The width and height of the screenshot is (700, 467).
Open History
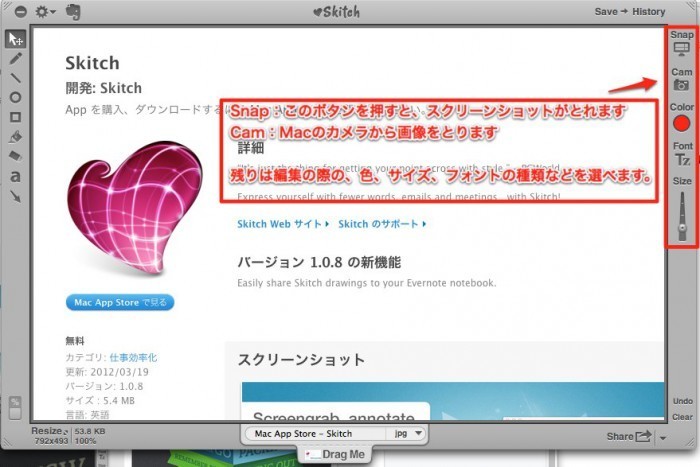click(648, 12)
